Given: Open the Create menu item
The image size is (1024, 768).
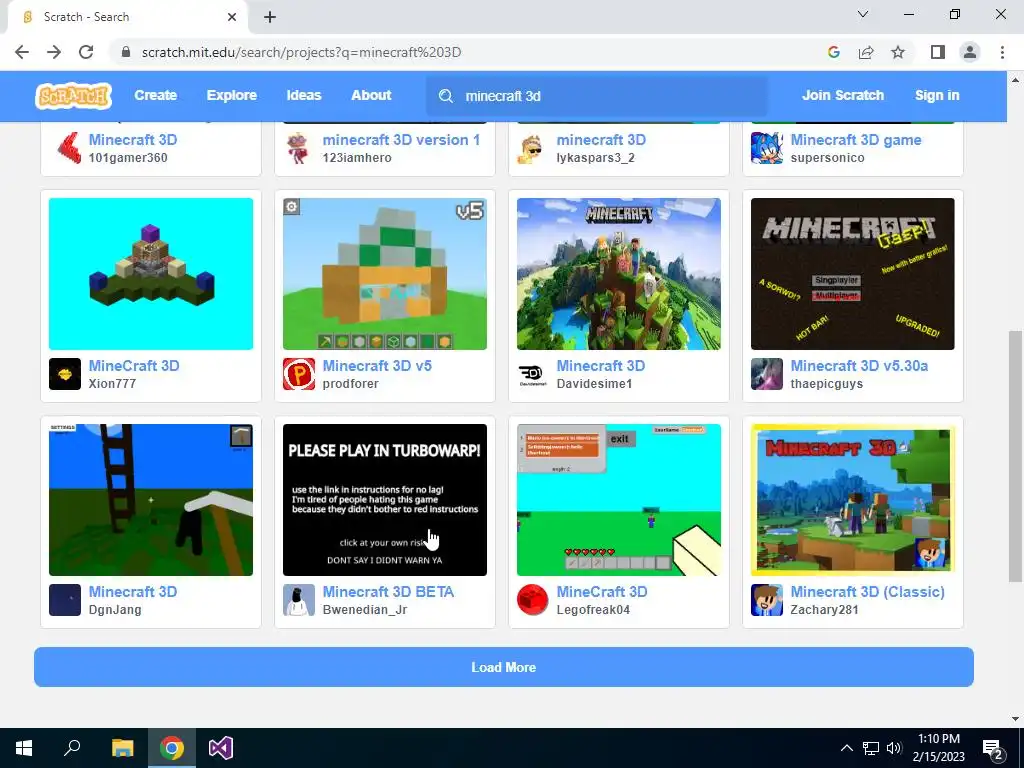Looking at the screenshot, I should point(155,95).
